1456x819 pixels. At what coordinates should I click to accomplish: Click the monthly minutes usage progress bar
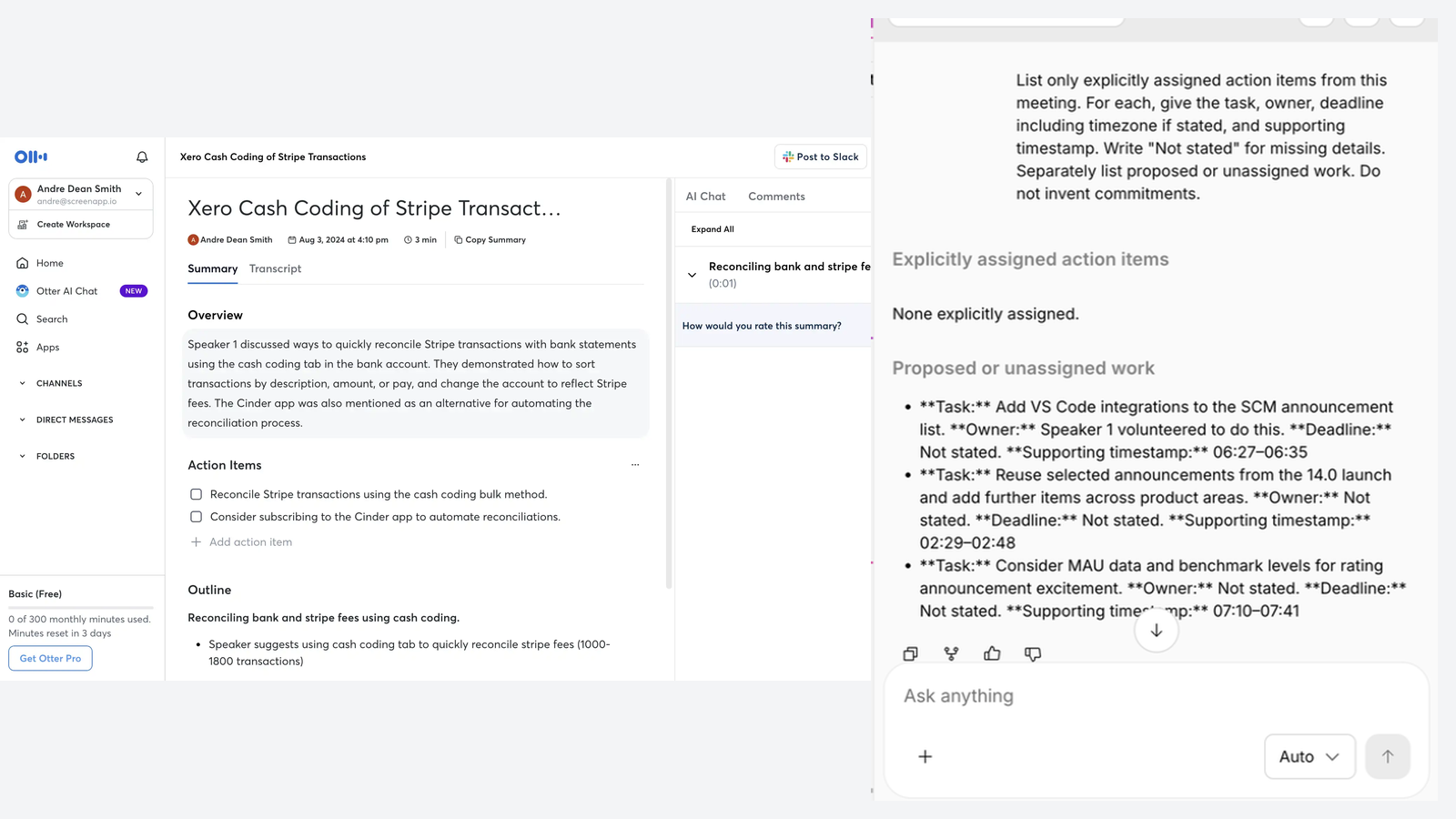pos(81,607)
